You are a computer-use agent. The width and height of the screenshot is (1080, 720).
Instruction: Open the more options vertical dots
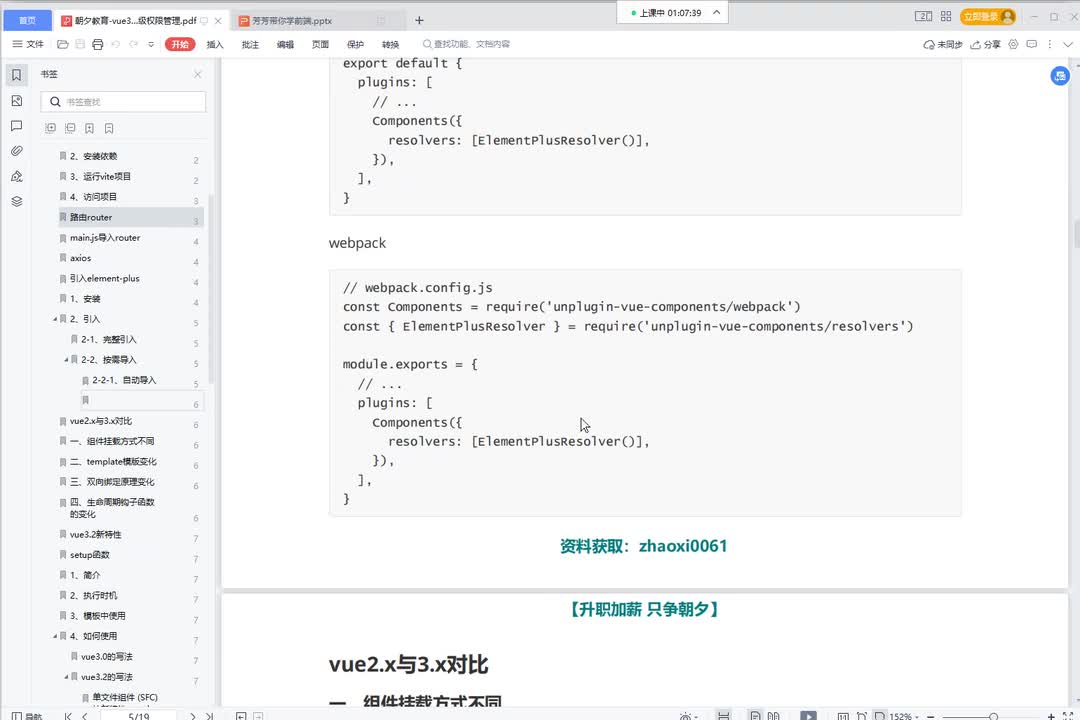(x=1050, y=44)
